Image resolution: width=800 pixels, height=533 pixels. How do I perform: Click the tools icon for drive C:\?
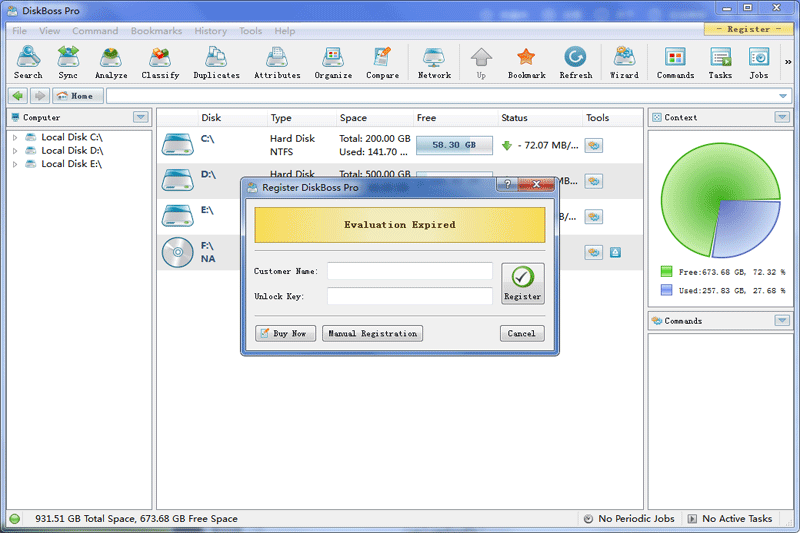(x=594, y=145)
